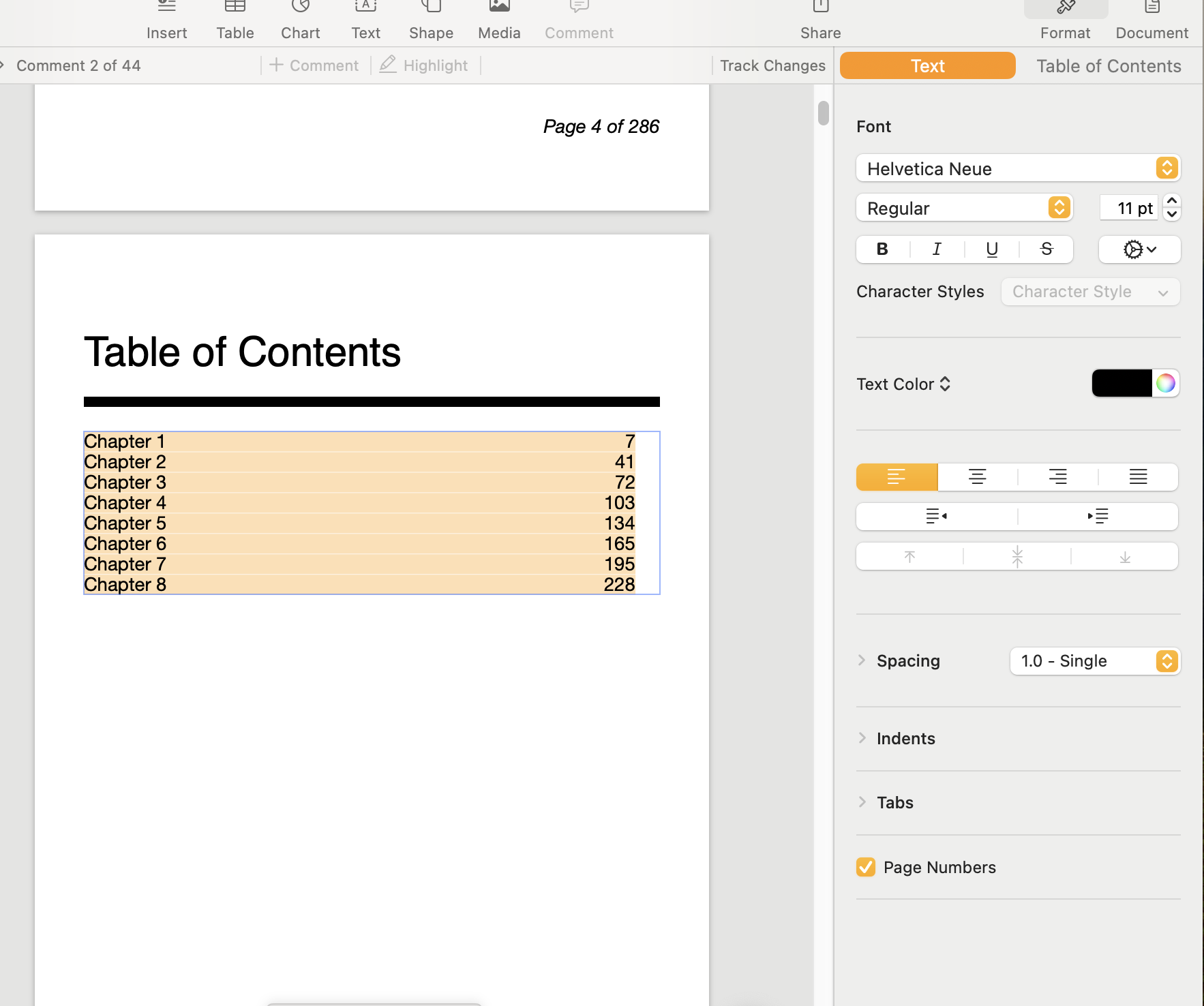Open the 1.0 - Single spacing dropdown
This screenshot has width=1204, height=1006.
click(x=1095, y=661)
